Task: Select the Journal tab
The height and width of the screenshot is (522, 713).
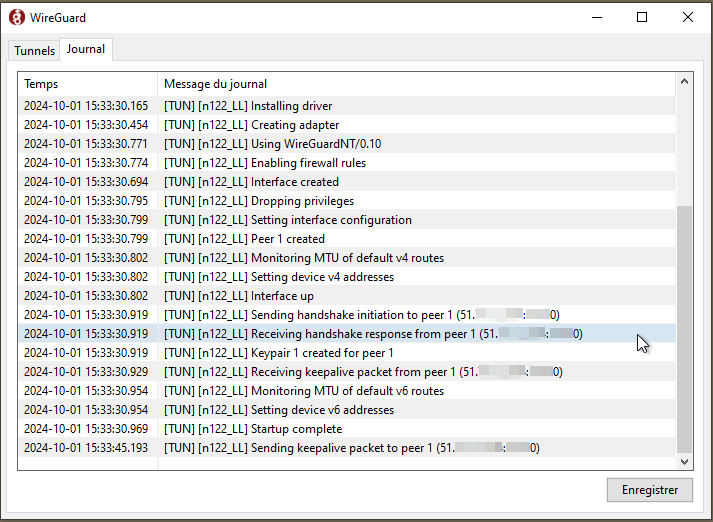Action: [86, 49]
